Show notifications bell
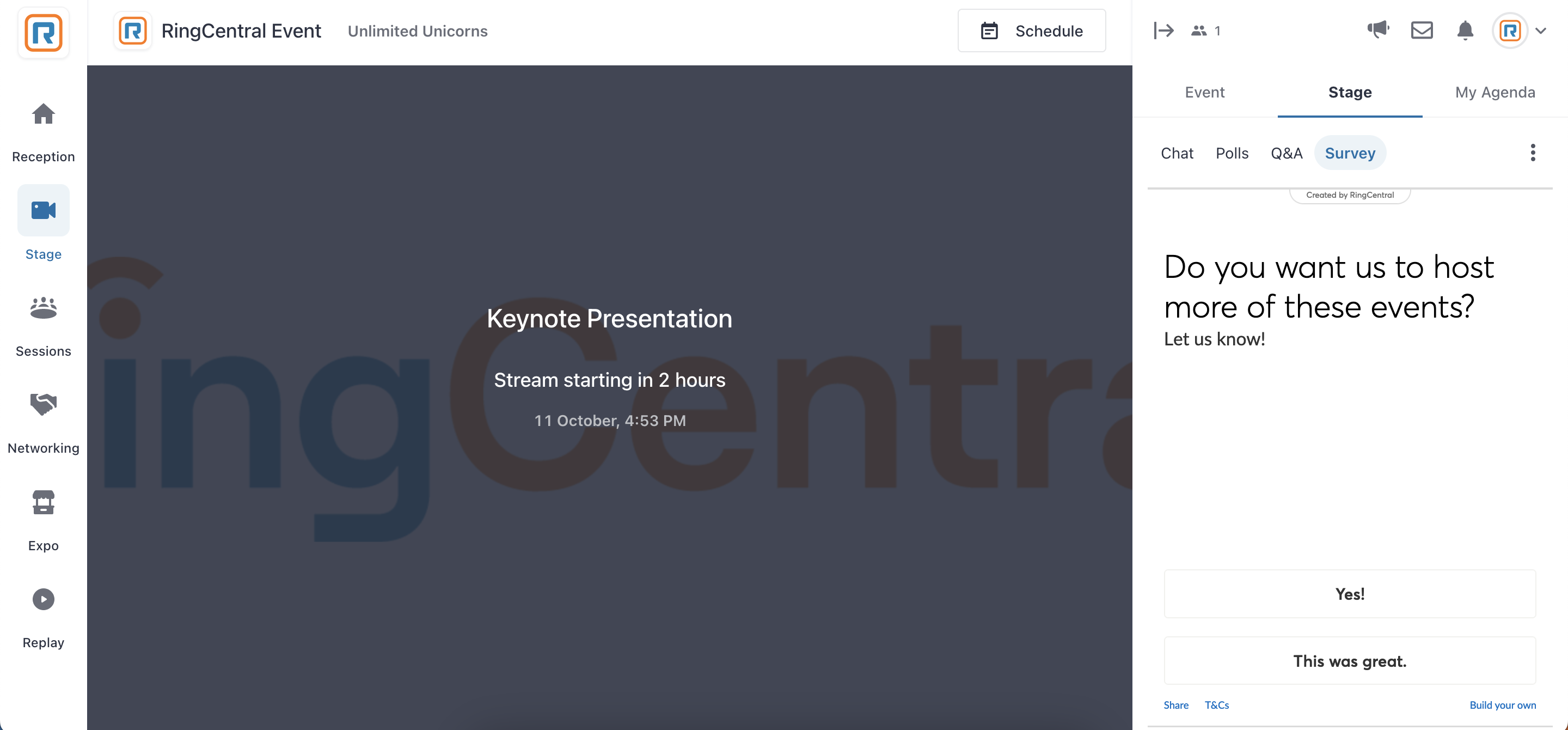This screenshot has height=730, width=1568. [1465, 30]
